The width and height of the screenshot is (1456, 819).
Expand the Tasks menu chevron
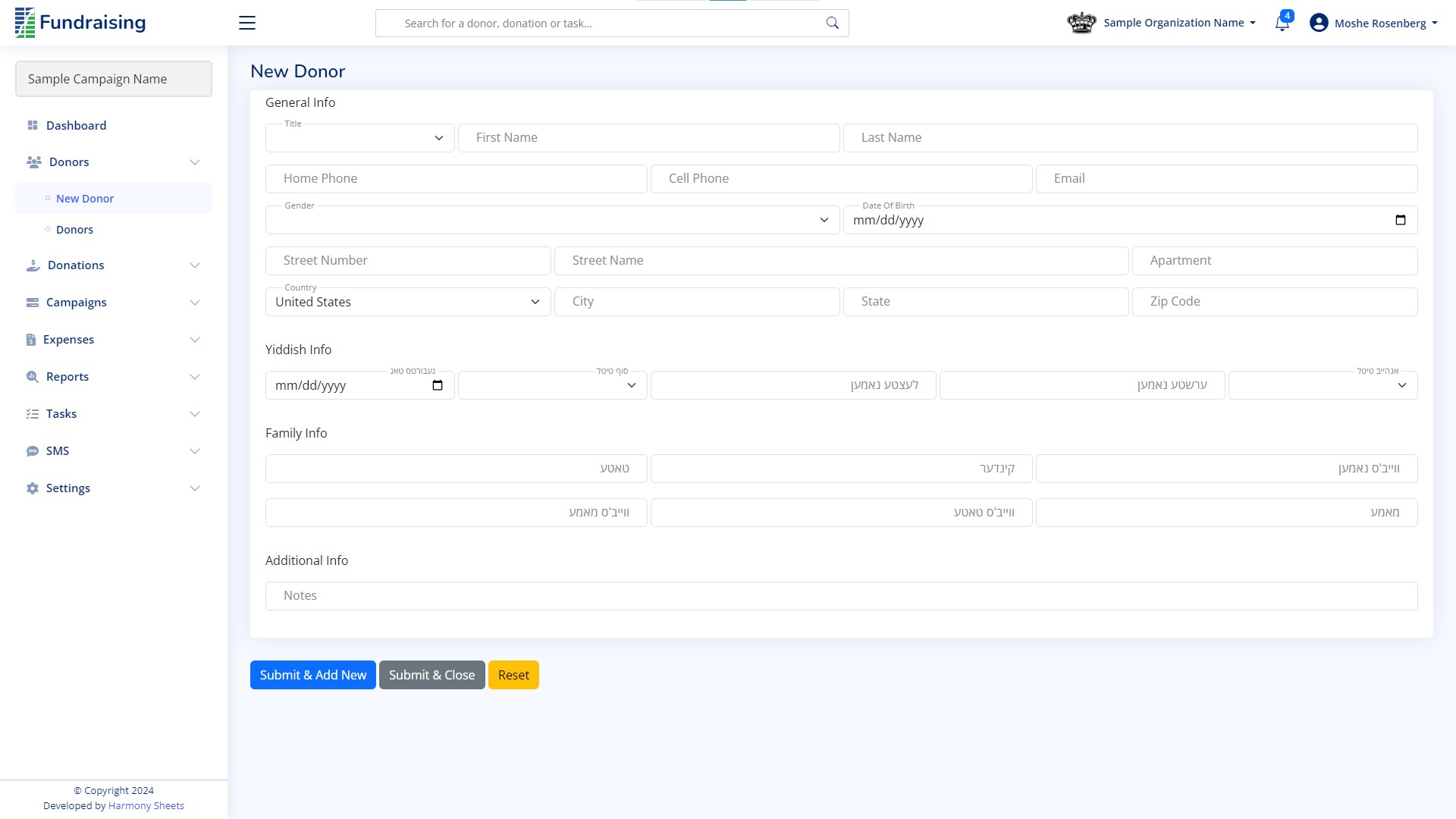pyautogui.click(x=195, y=414)
